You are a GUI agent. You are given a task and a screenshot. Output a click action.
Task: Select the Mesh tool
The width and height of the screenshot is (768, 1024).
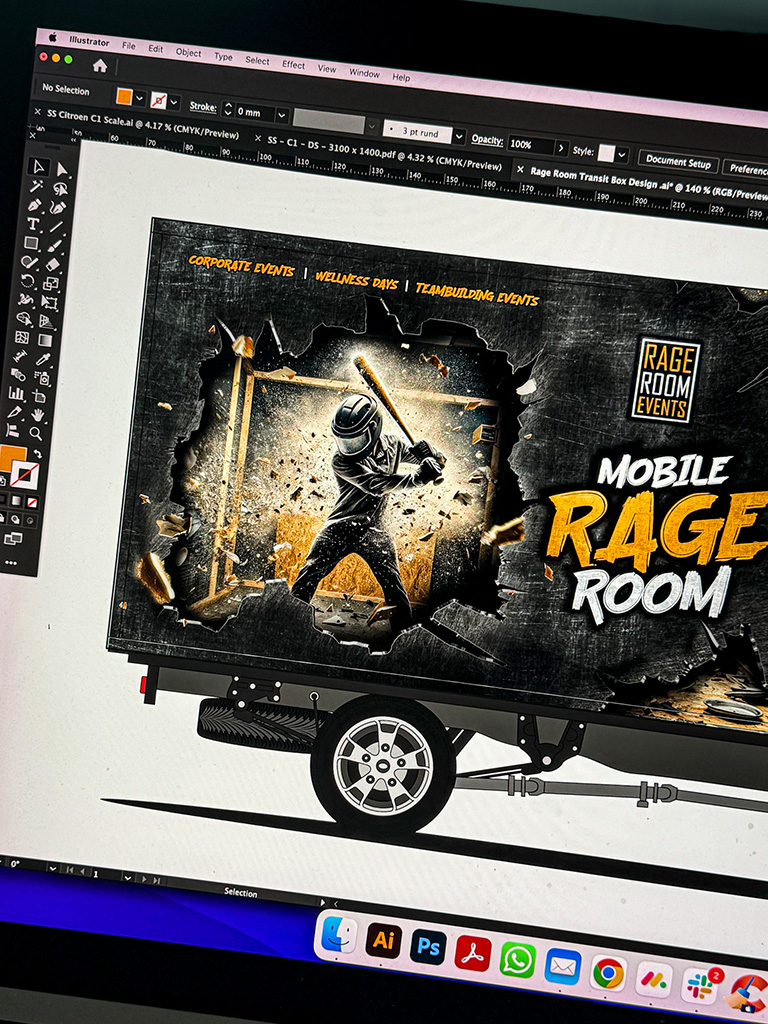[22, 337]
